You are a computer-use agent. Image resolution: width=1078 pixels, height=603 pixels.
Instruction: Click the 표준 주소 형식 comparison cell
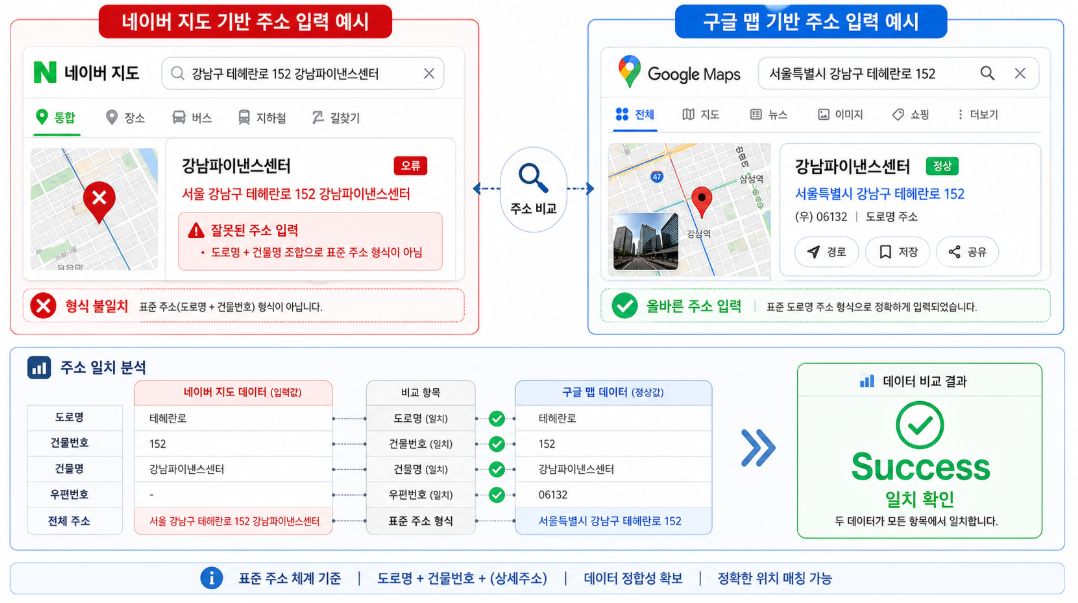(421, 521)
